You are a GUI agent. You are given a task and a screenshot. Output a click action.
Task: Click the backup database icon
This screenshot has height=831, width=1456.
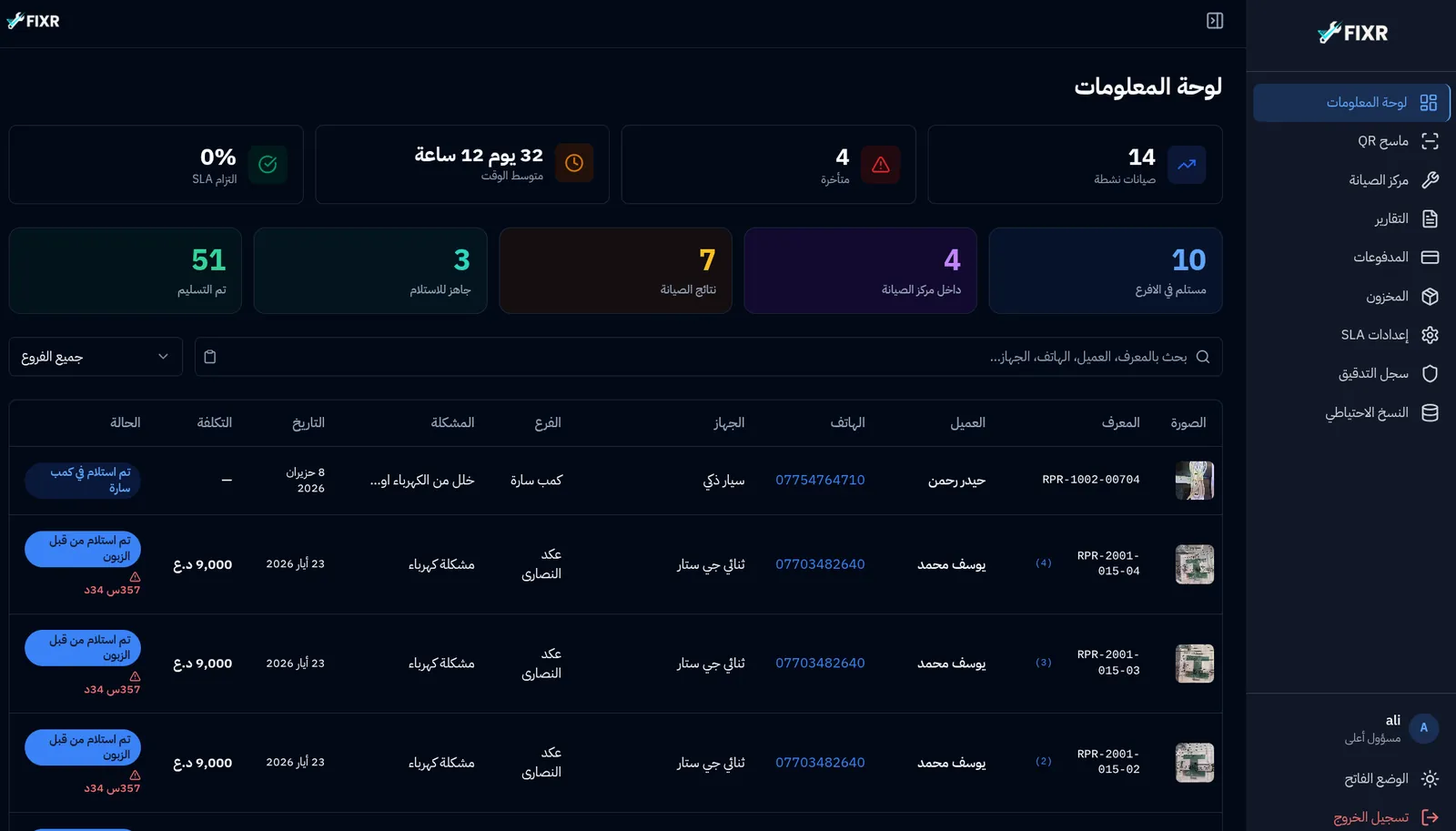click(1430, 413)
